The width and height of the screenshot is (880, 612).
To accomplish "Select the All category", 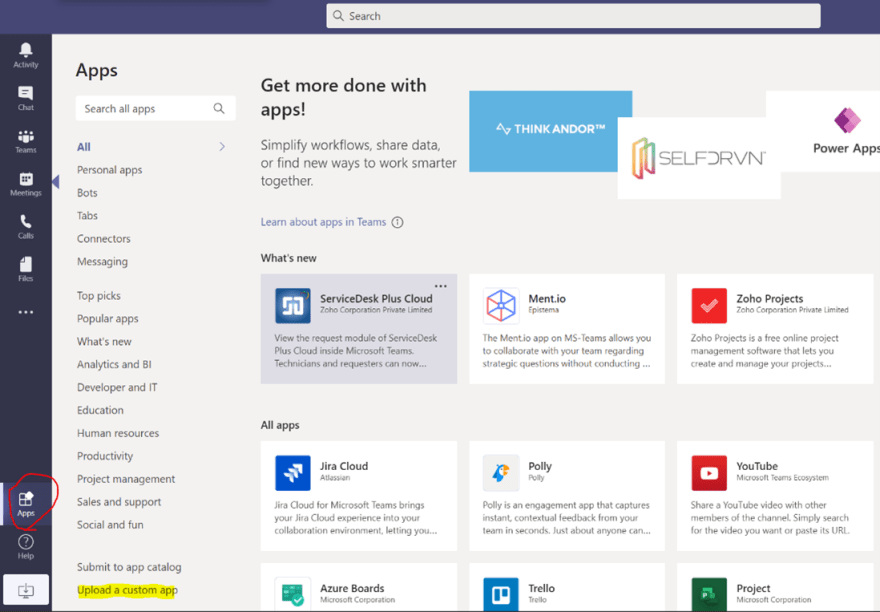I will coord(84,147).
